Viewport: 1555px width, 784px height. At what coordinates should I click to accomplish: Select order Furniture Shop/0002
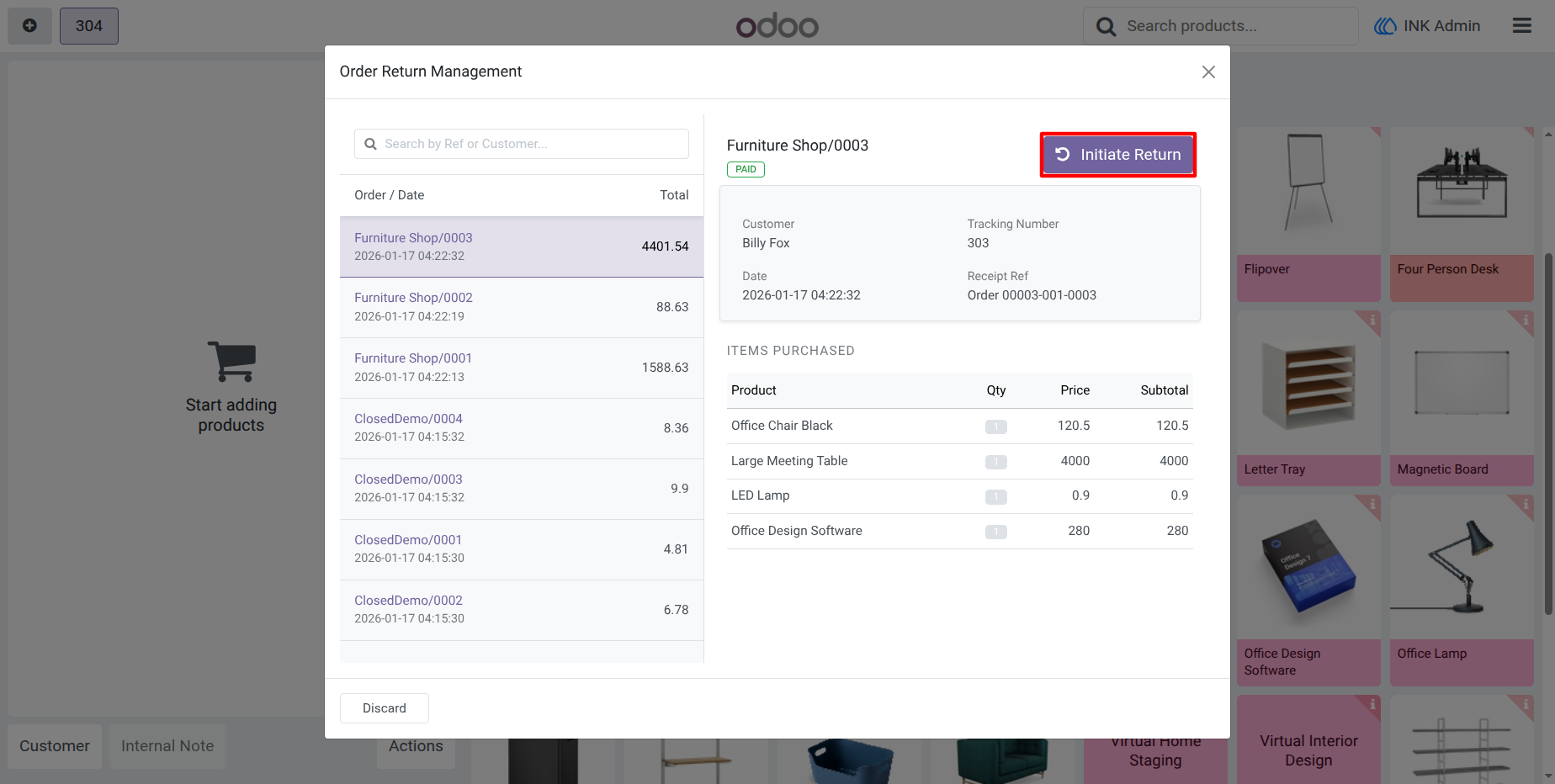tap(522, 307)
